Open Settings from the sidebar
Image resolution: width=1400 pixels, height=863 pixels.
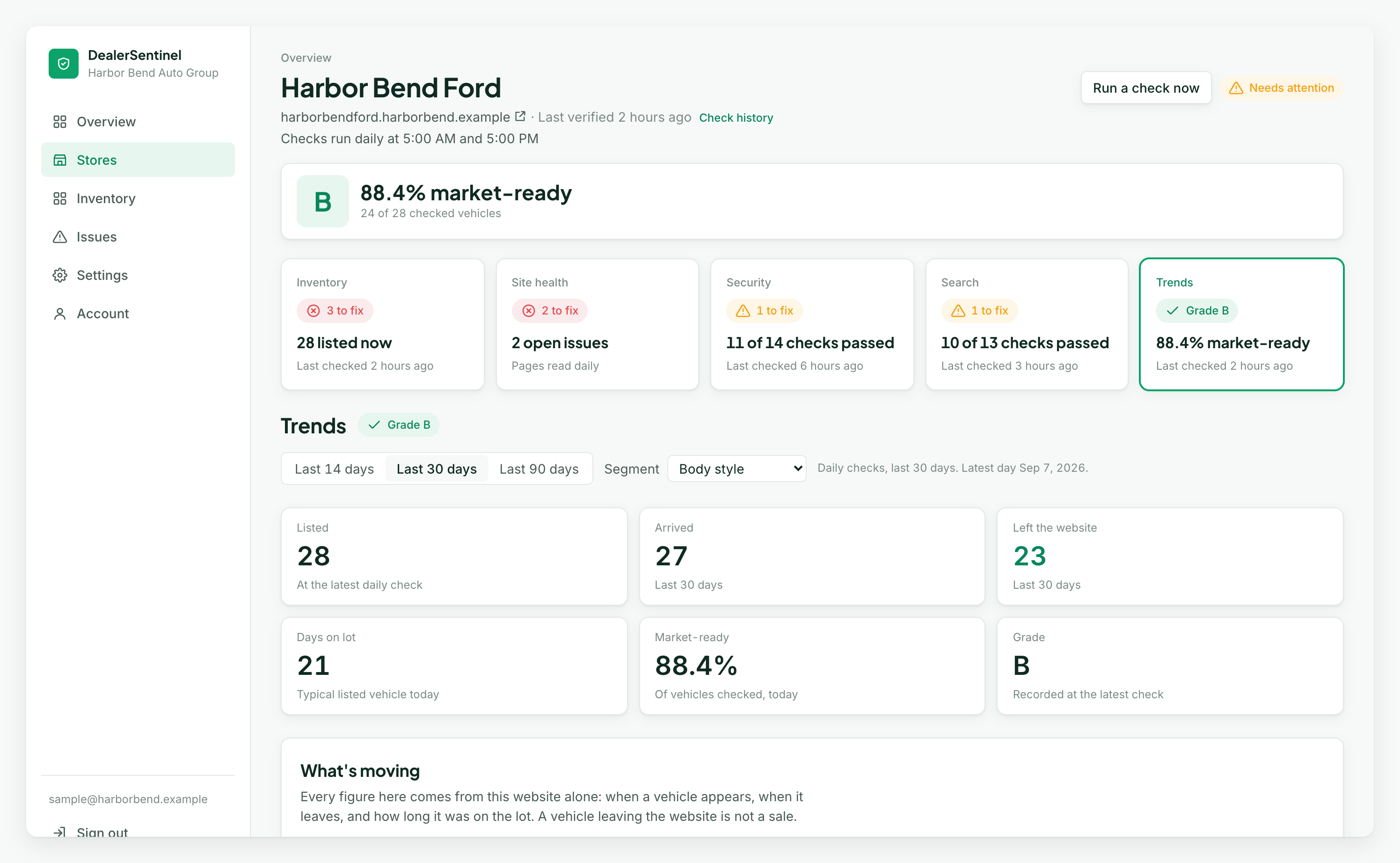click(138, 275)
